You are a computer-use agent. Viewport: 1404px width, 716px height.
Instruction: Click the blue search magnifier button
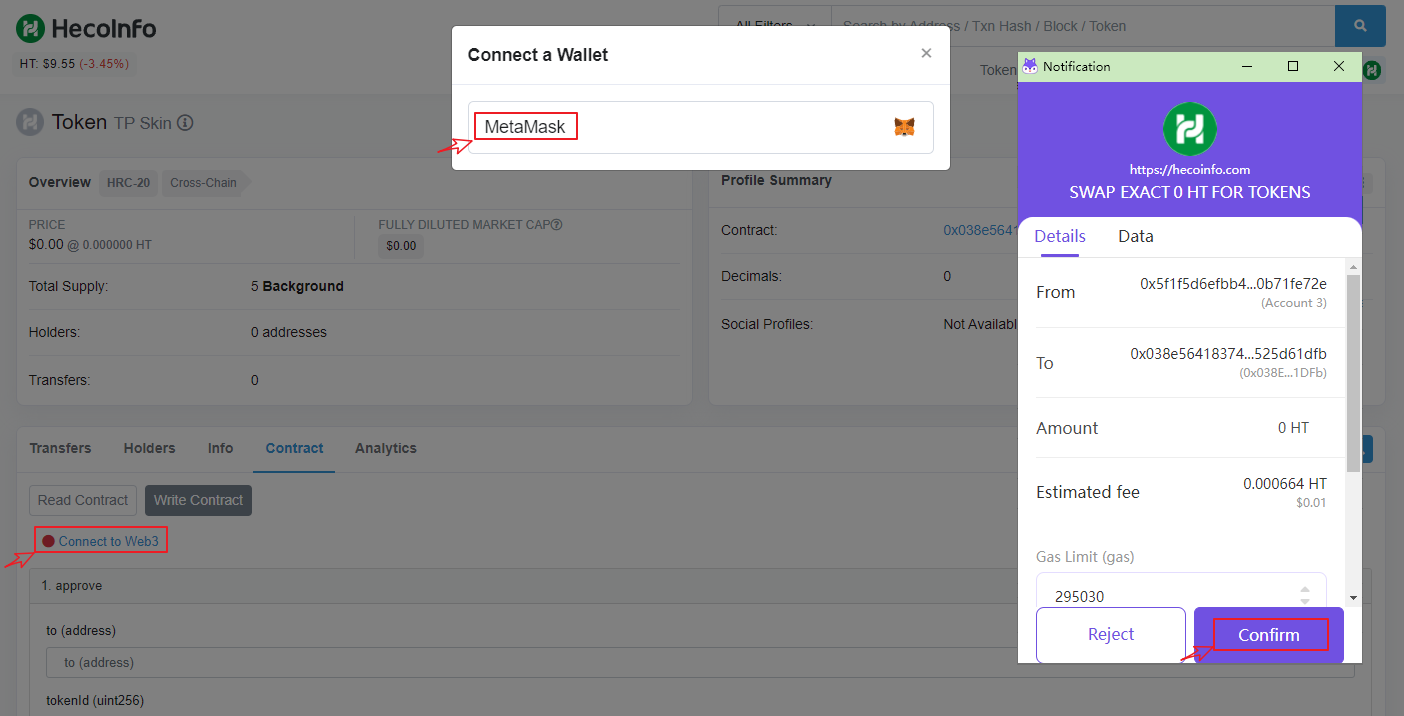click(x=1360, y=26)
